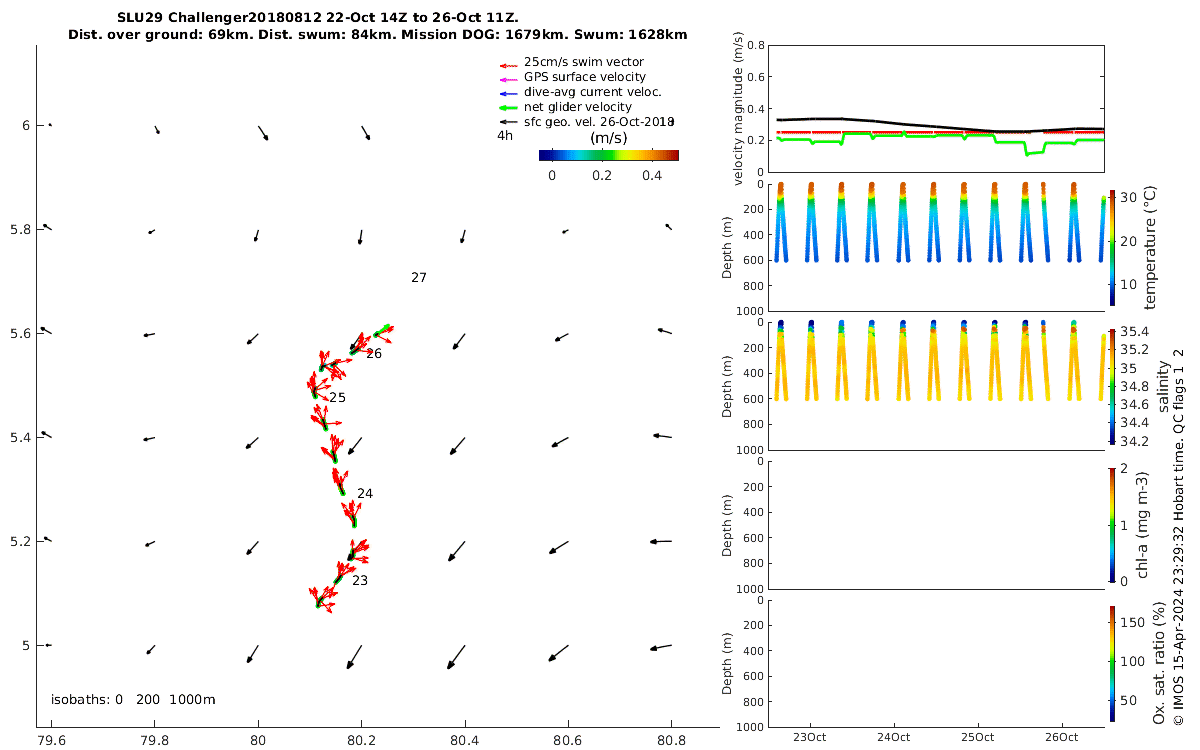Click the longitude tick '80.8'
Viewport: 1200px width, 750px height.
pos(672,741)
